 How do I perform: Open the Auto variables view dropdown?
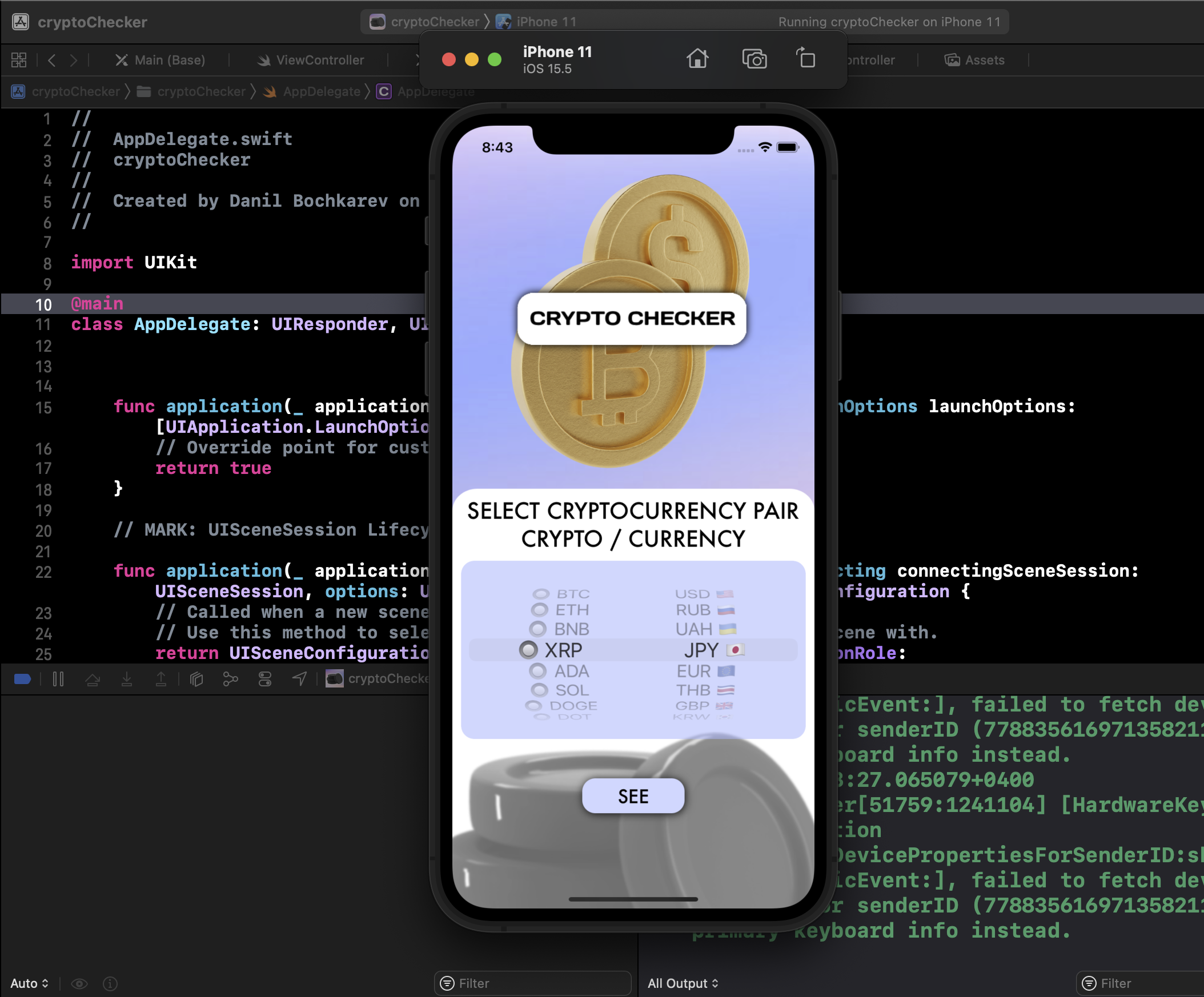click(30, 983)
